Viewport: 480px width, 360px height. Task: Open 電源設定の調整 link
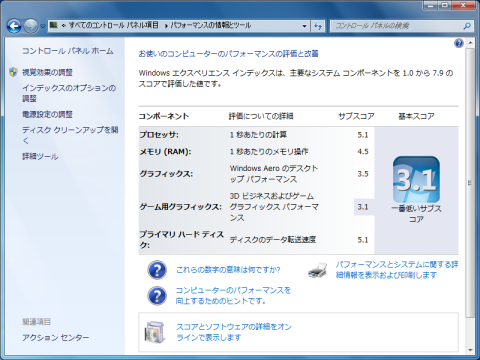click(47, 114)
